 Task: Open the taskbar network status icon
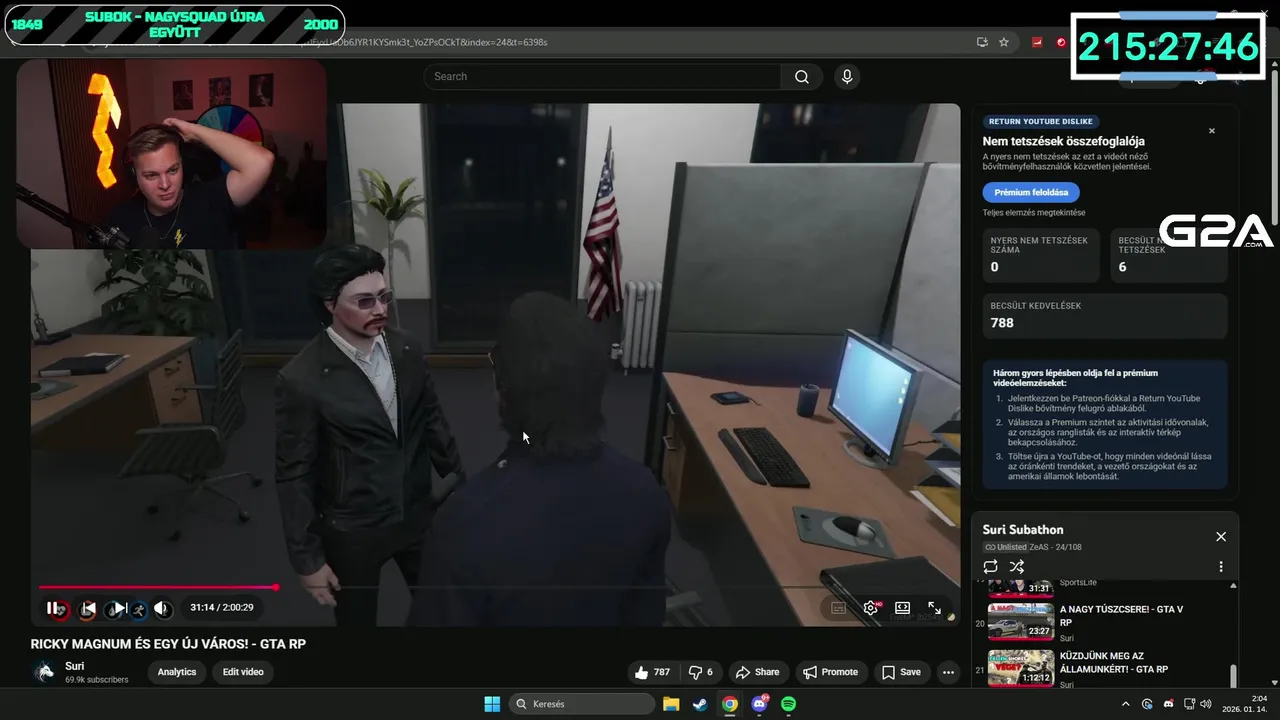click(1189, 704)
